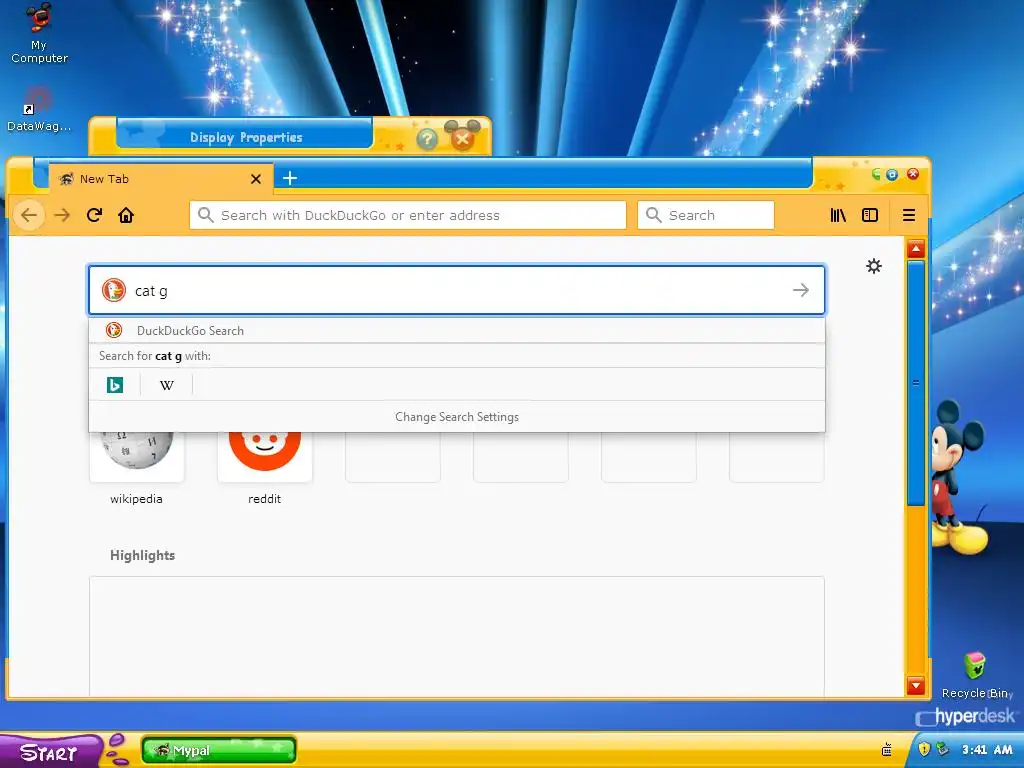Image resolution: width=1024 pixels, height=768 pixels.
Task: Click the safely remove hardware tray icon
Action: [x=941, y=749]
